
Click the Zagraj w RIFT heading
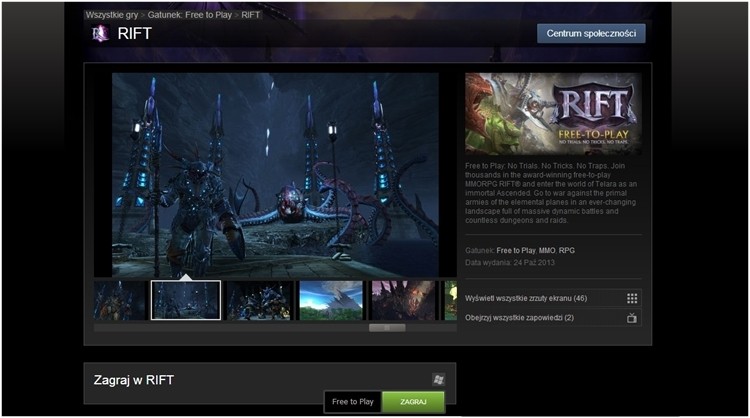coord(134,380)
